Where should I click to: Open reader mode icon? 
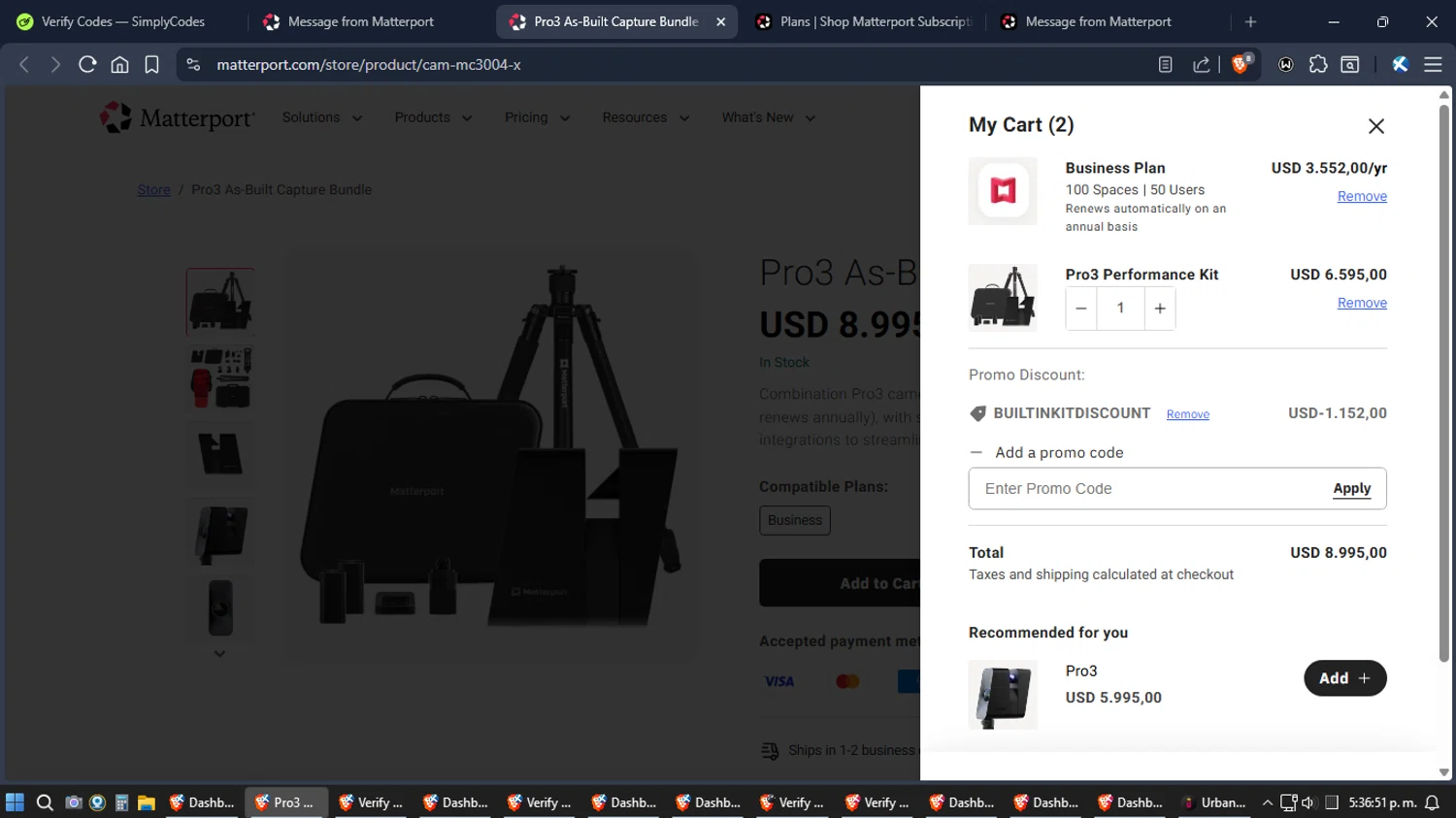click(x=1166, y=64)
